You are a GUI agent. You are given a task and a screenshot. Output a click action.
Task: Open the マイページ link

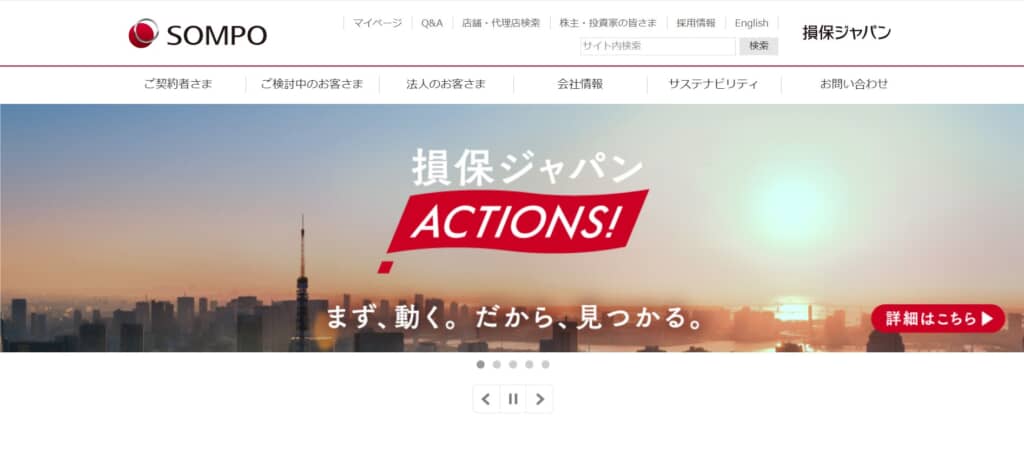(x=377, y=23)
